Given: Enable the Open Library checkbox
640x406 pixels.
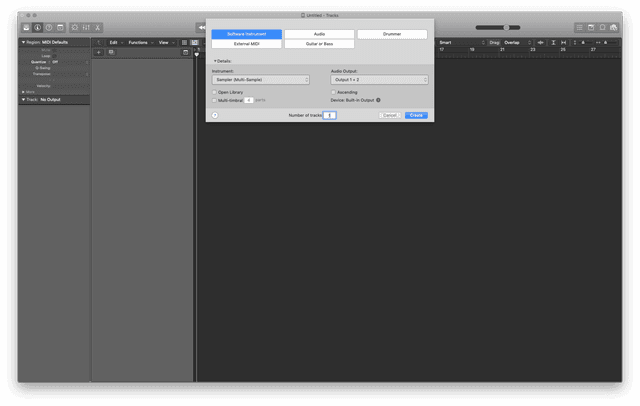Looking at the screenshot, I should pyautogui.click(x=214, y=92).
